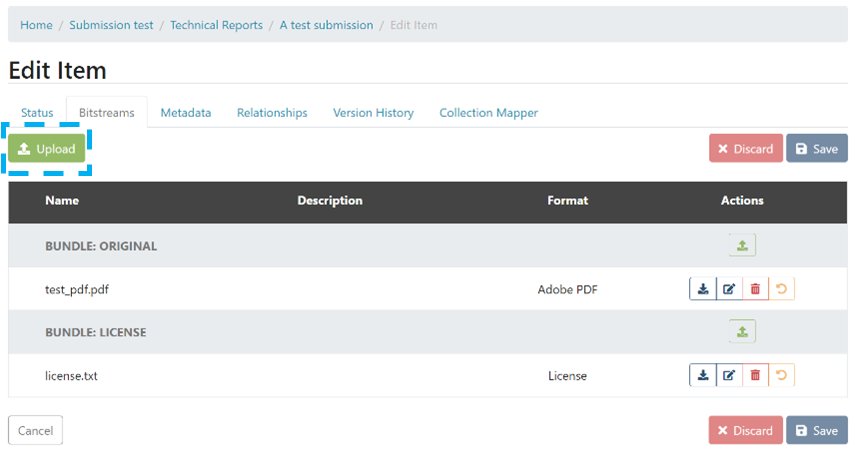Undo changes for test_pdf.pdf

pos(781,289)
